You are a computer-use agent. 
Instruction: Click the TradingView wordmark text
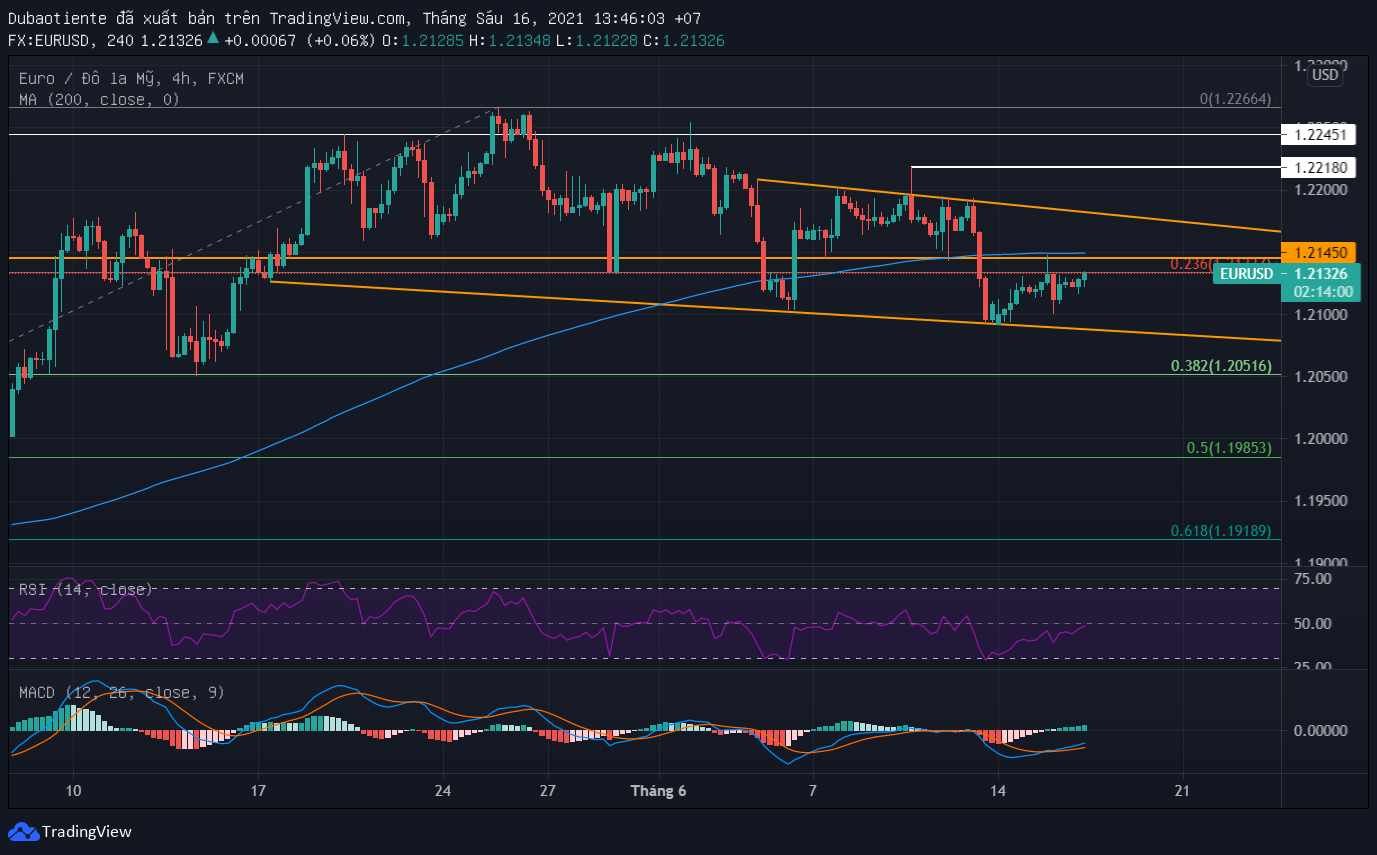(87, 832)
